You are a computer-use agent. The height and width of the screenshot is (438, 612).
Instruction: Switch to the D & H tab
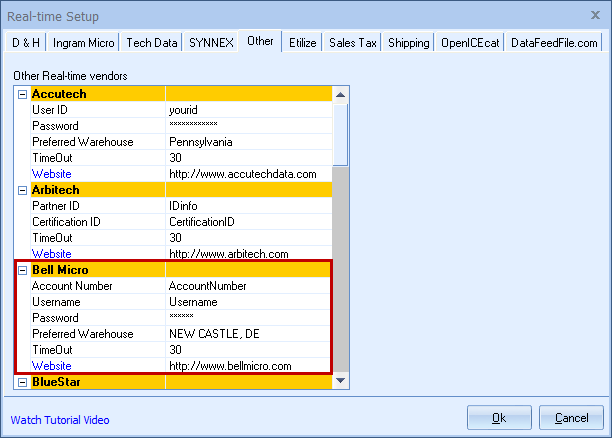click(x=26, y=43)
